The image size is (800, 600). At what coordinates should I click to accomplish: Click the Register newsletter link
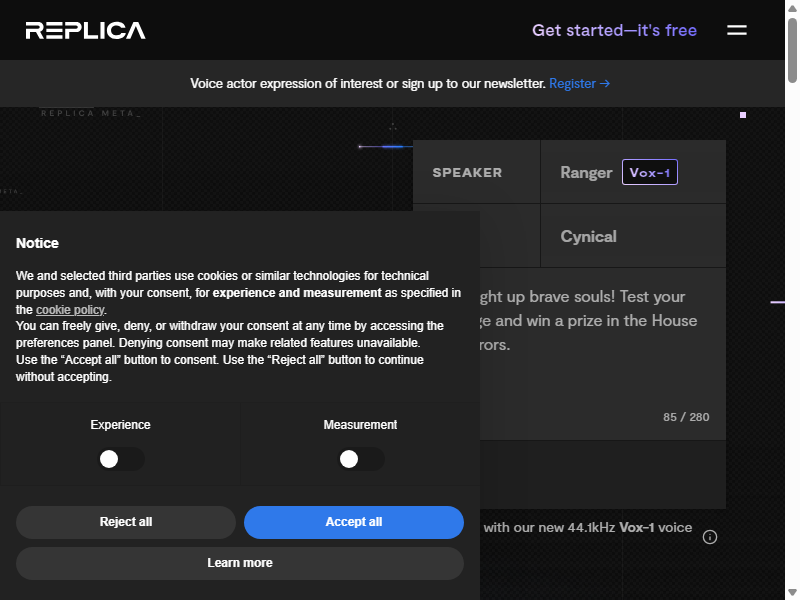(579, 83)
